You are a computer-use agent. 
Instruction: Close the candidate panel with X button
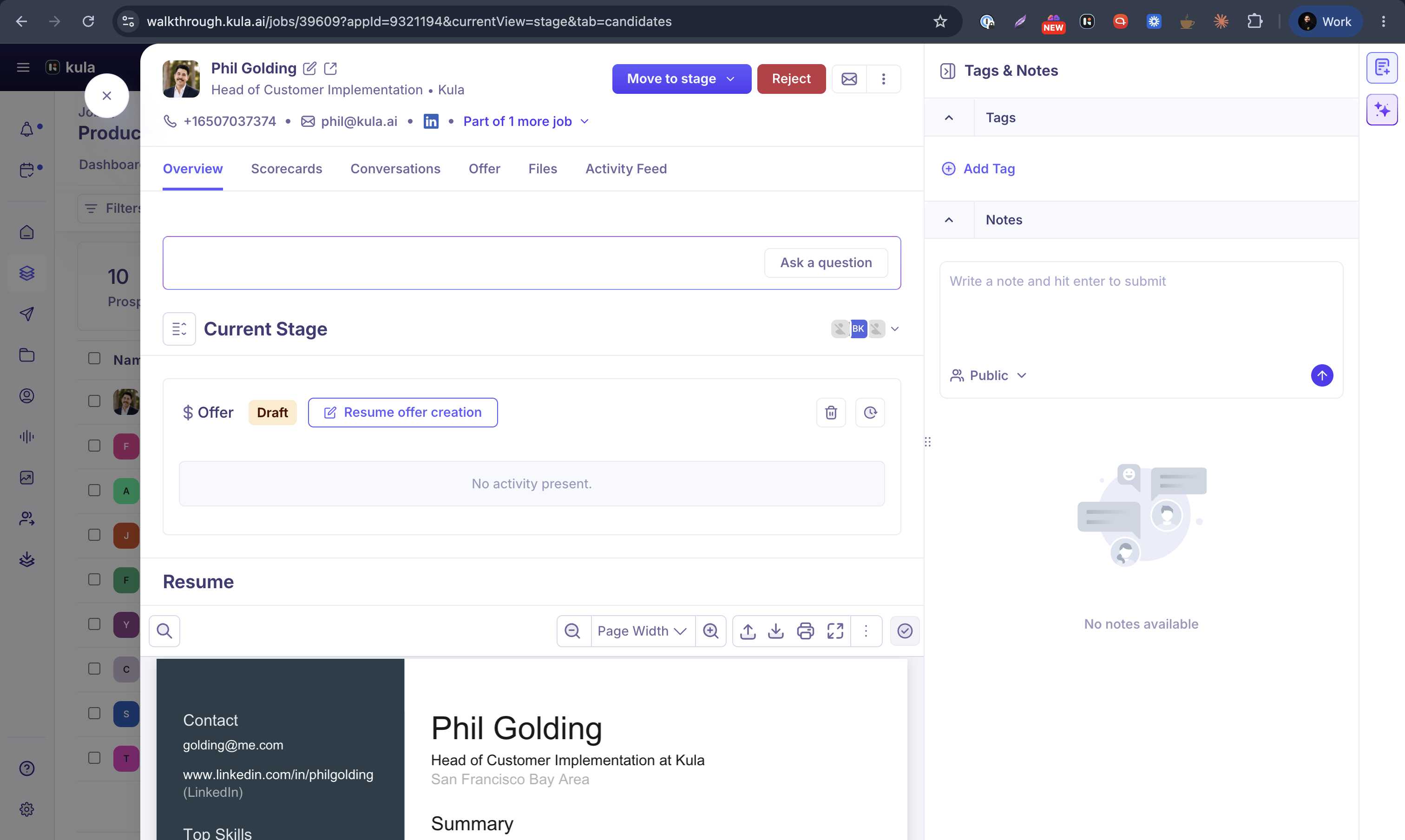[106, 96]
